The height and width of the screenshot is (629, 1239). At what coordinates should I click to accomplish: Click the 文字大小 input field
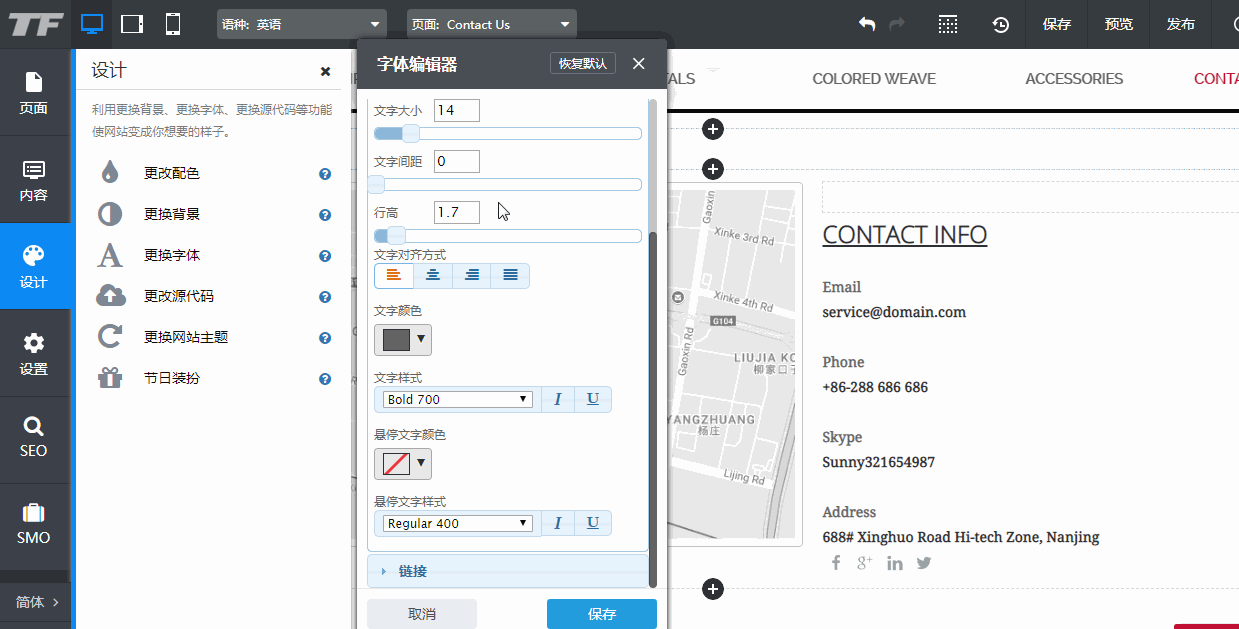[x=456, y=110]
